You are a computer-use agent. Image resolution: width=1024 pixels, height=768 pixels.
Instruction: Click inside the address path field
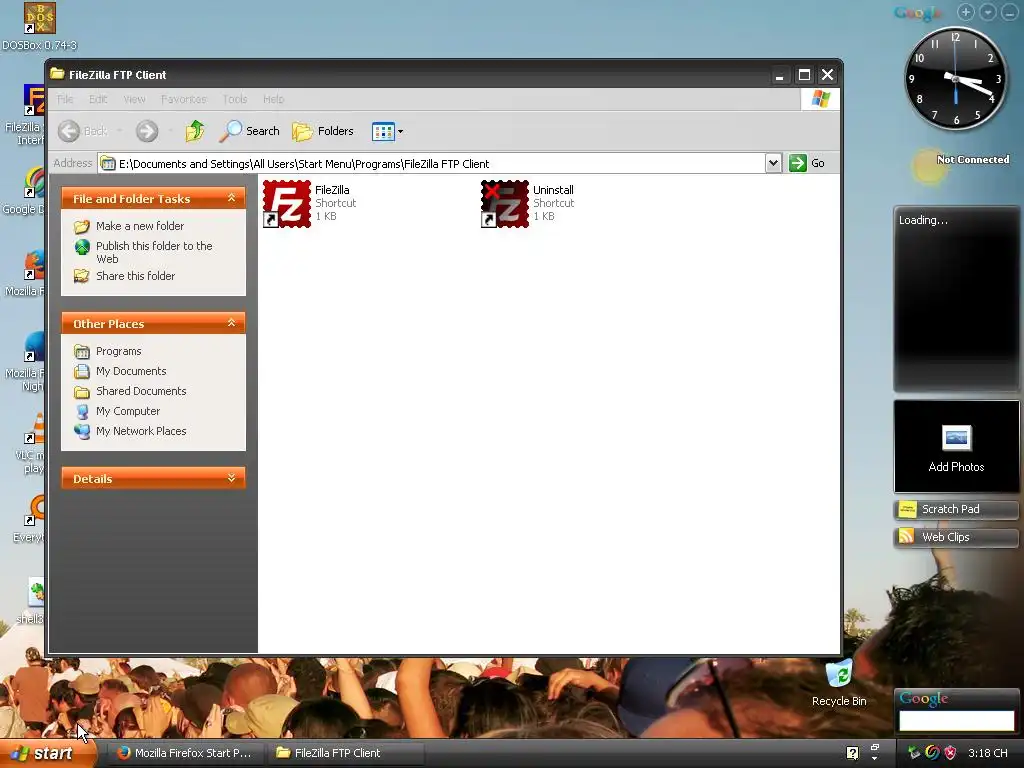431,163
